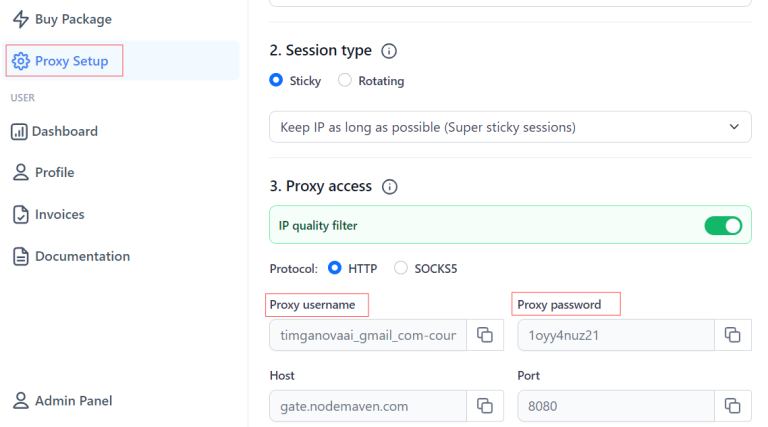
Task: Select the SOCKS5 protocol option
Action: tap(402, 268)
